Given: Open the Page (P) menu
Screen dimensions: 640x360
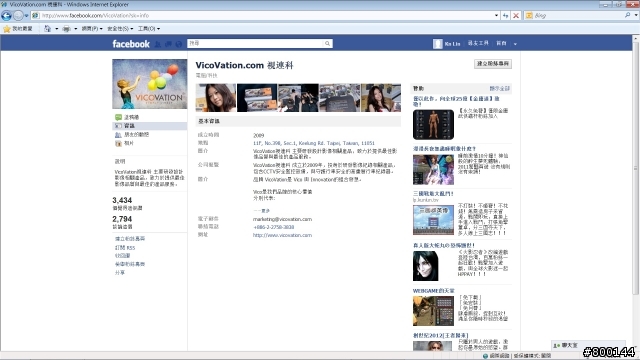Looking at the screenshot, I should coord(92,29).
